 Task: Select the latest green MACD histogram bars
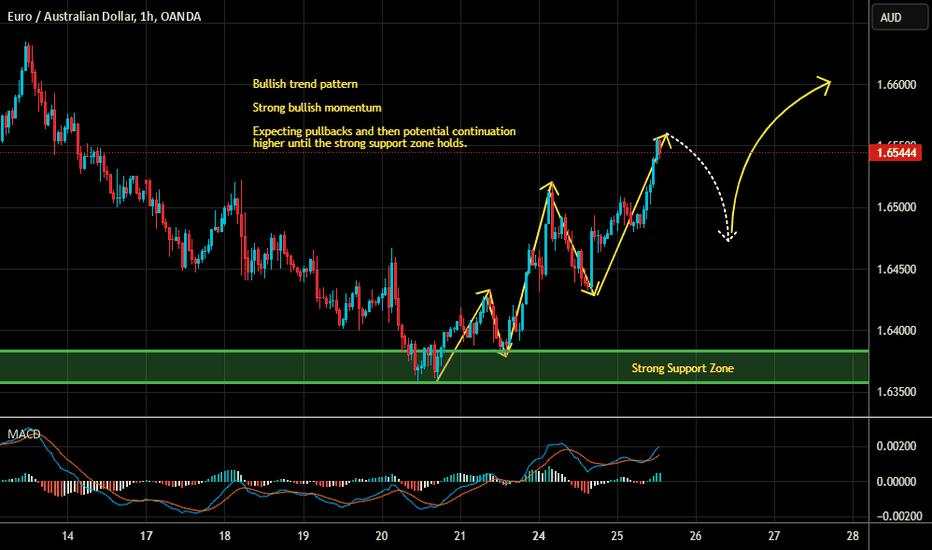(655, 477)
